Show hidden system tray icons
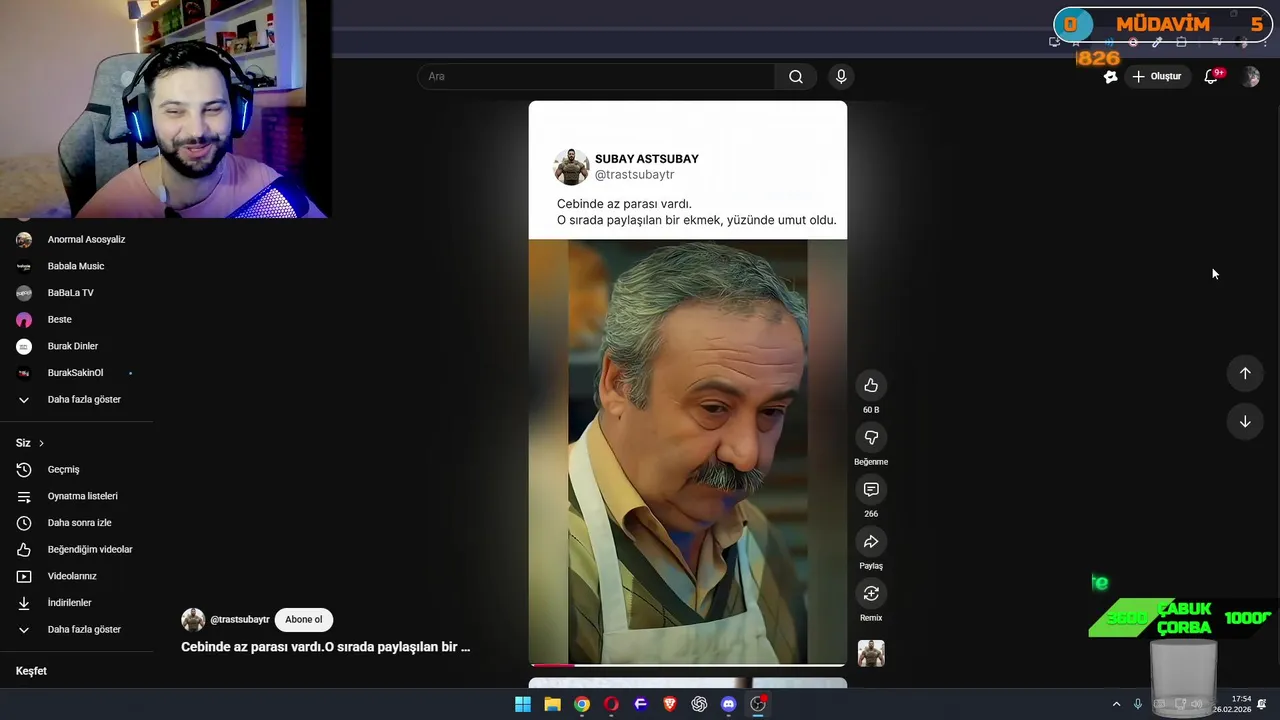 [1117, 704]
